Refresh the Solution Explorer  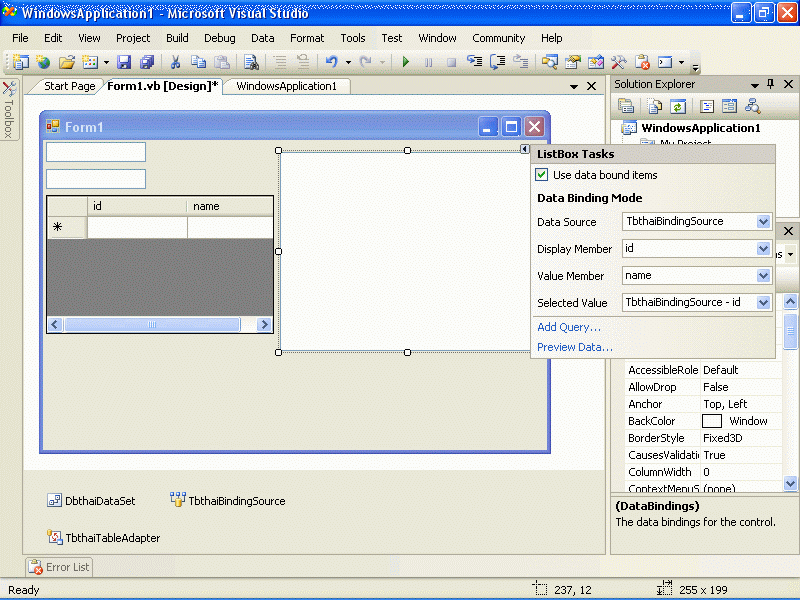point(678,106)
